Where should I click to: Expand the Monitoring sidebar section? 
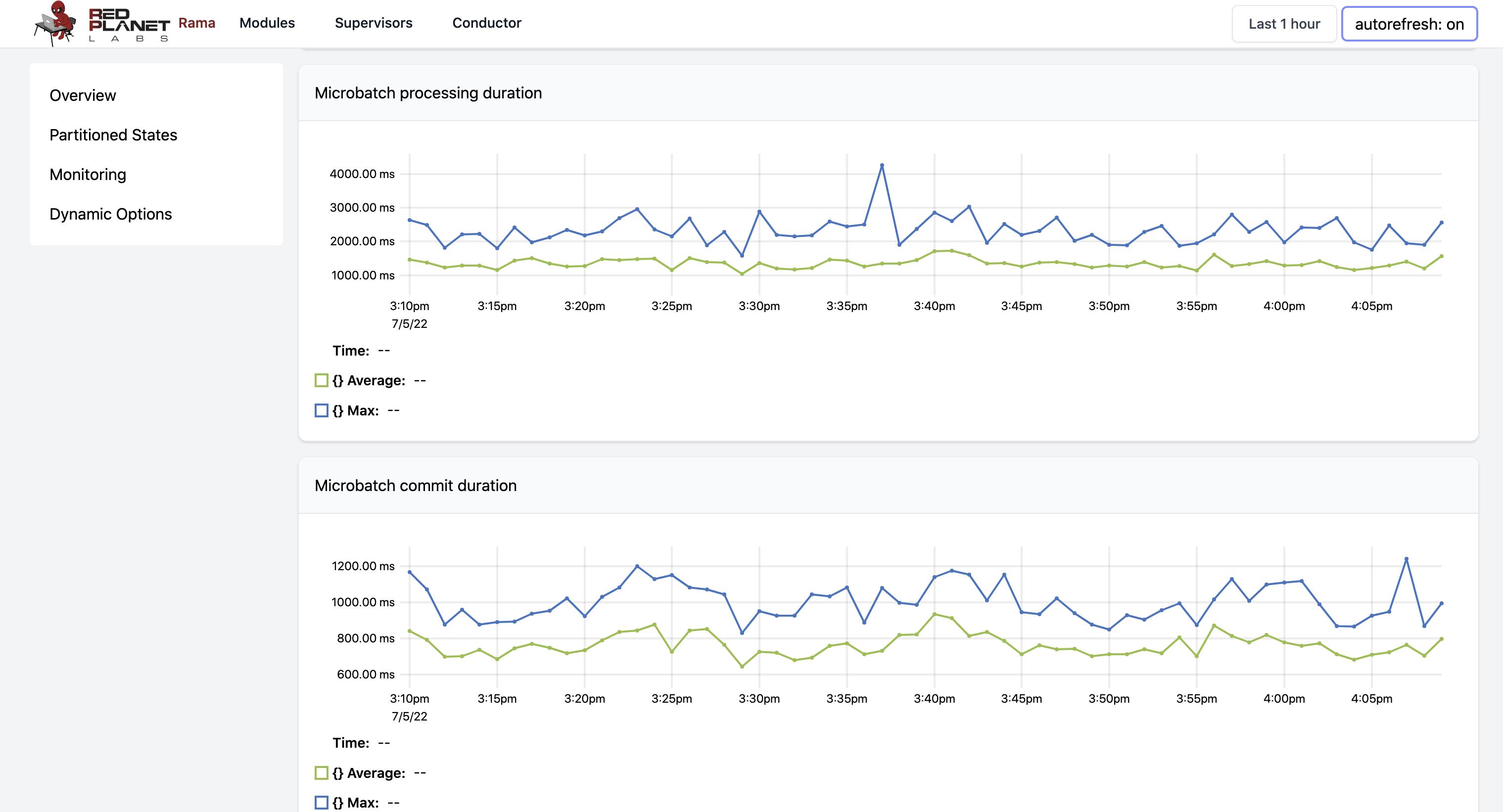coord(88,174)
